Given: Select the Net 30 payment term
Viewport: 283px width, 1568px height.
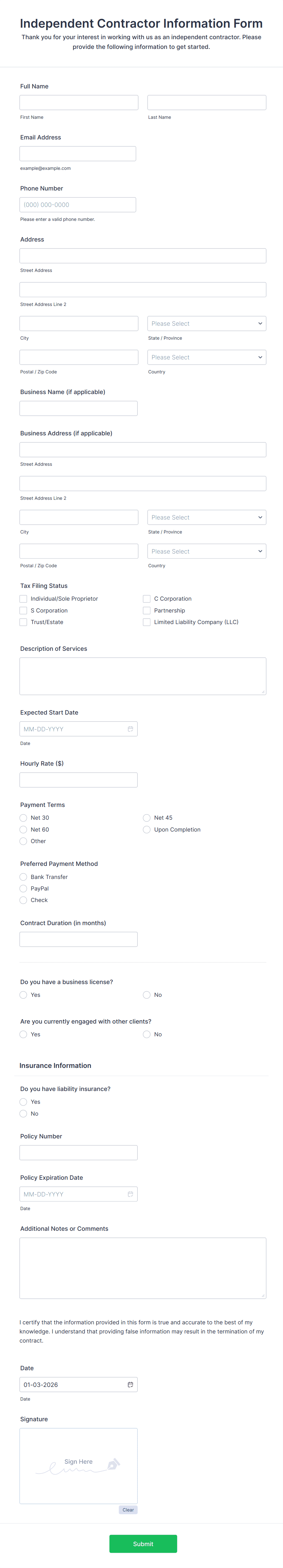Looking at the screenshot, I should 23,818.
